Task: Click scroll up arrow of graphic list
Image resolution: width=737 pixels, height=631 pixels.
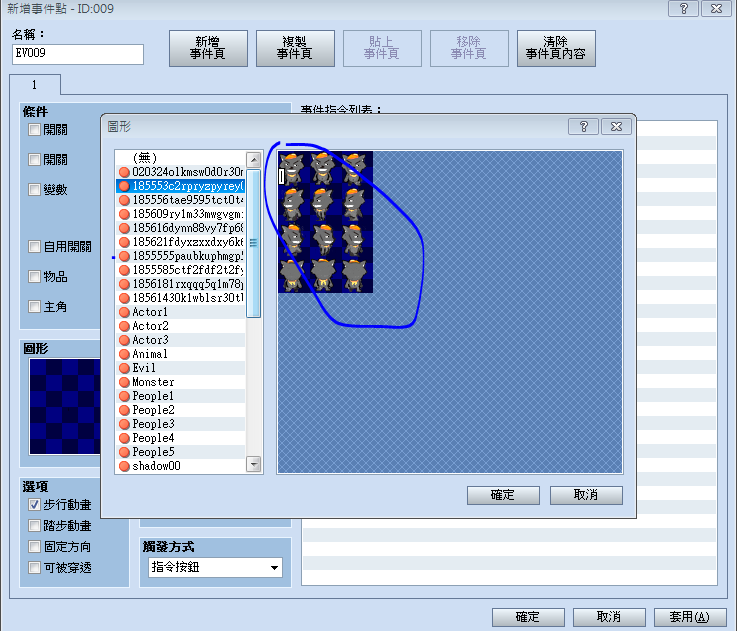Action: click(254, 160)
